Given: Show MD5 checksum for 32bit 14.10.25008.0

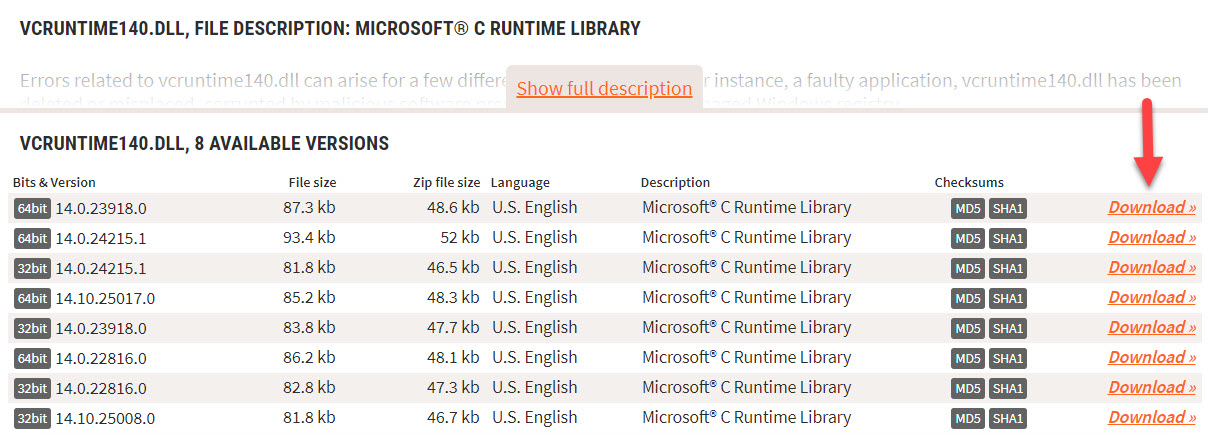Looking at the screenshot, I should (x=968, y=419).
